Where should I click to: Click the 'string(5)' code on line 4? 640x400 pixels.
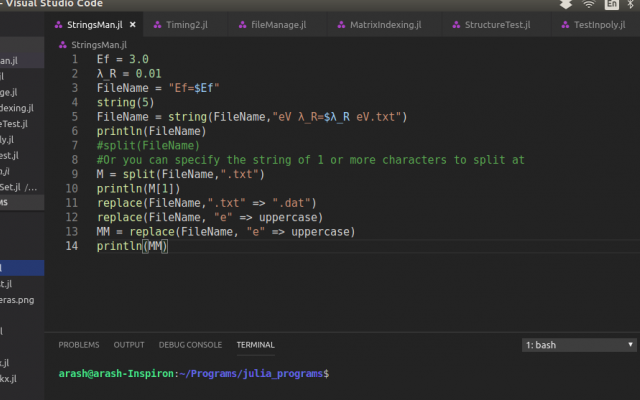pyautogui.click(x=126, y=102)
